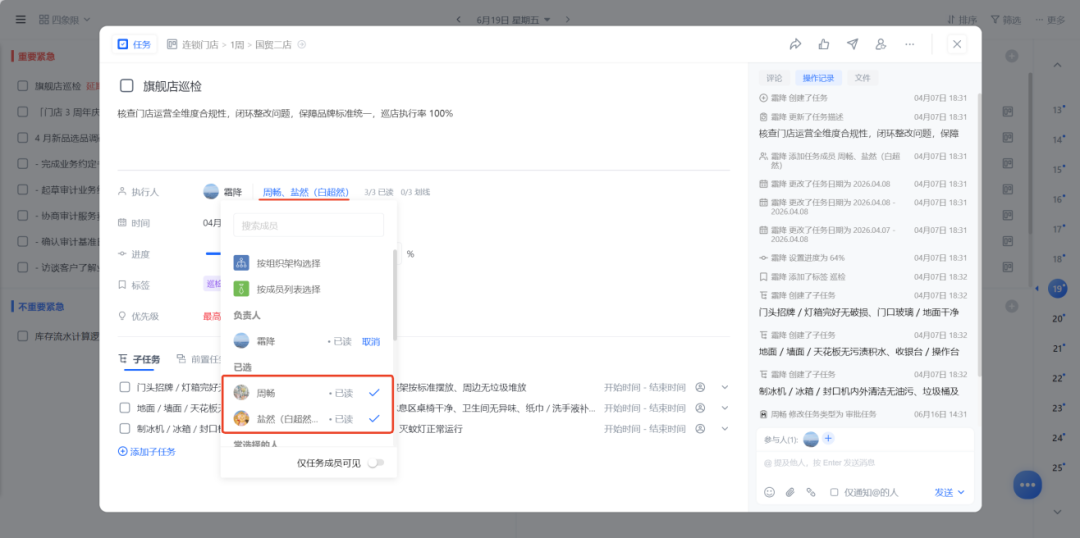Screen dimensions: 1080x538
Task: Click previous day arrow beside 6月19日
Action: click(460, 19)
